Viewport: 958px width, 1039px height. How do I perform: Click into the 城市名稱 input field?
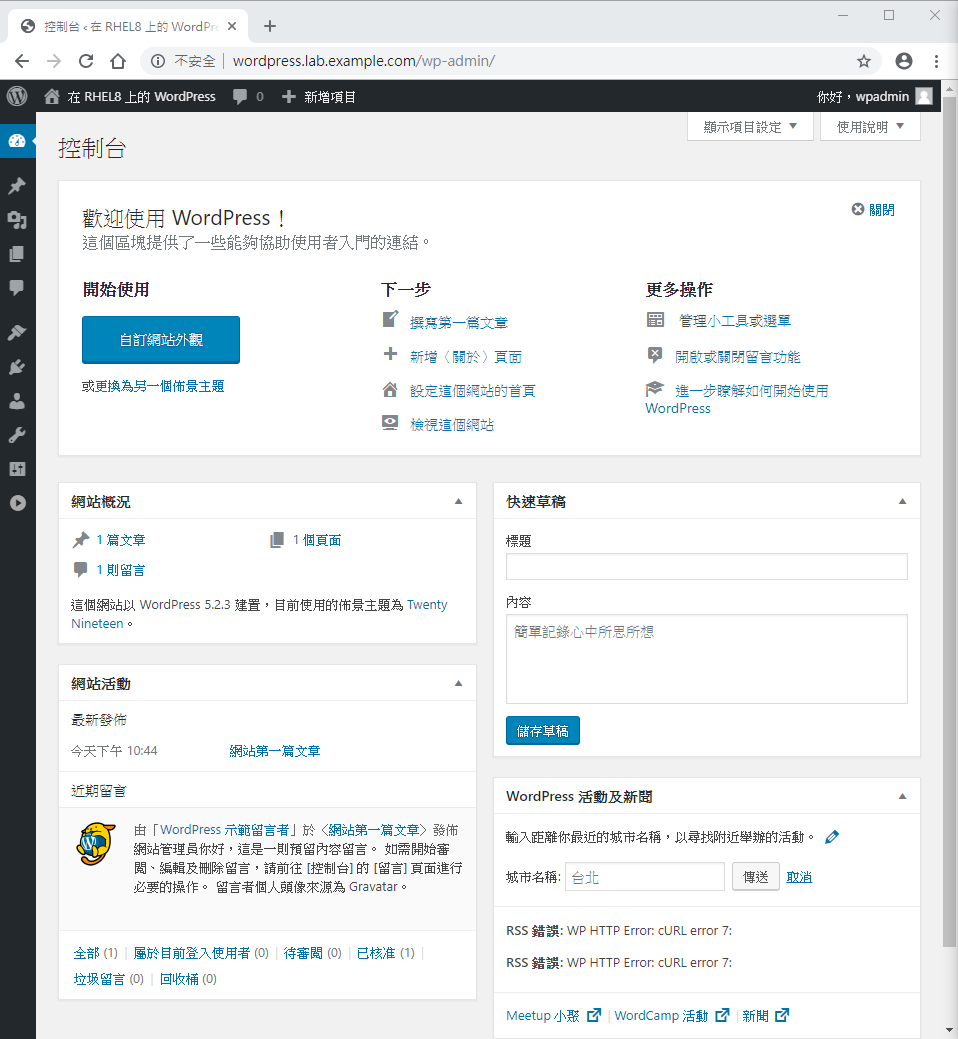click(645, 877)
